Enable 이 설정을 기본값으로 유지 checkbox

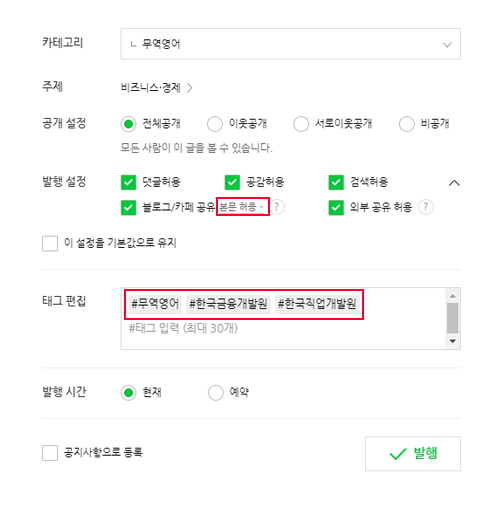click(x=50, y=243)
